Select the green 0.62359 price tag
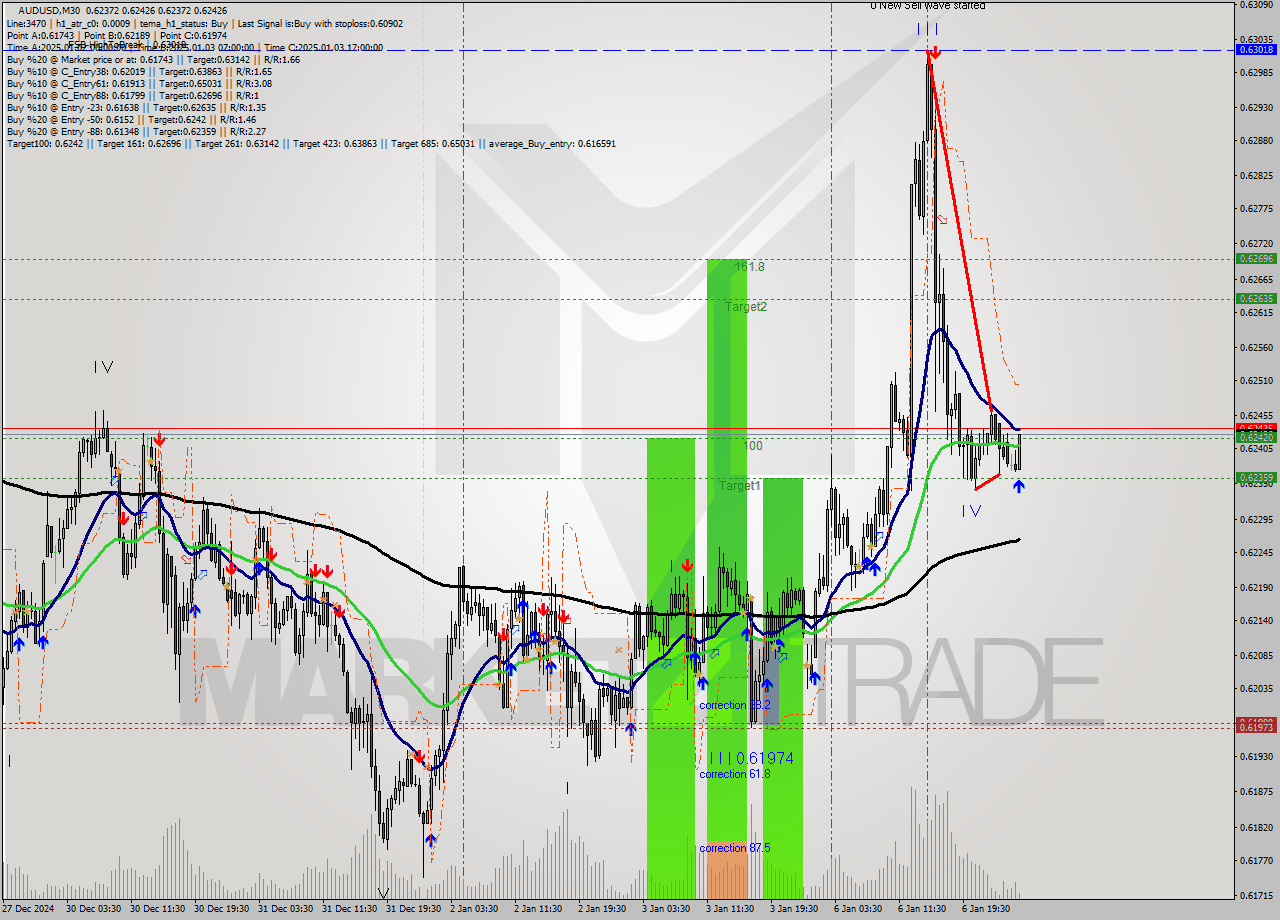 [x=1256, y=477]
